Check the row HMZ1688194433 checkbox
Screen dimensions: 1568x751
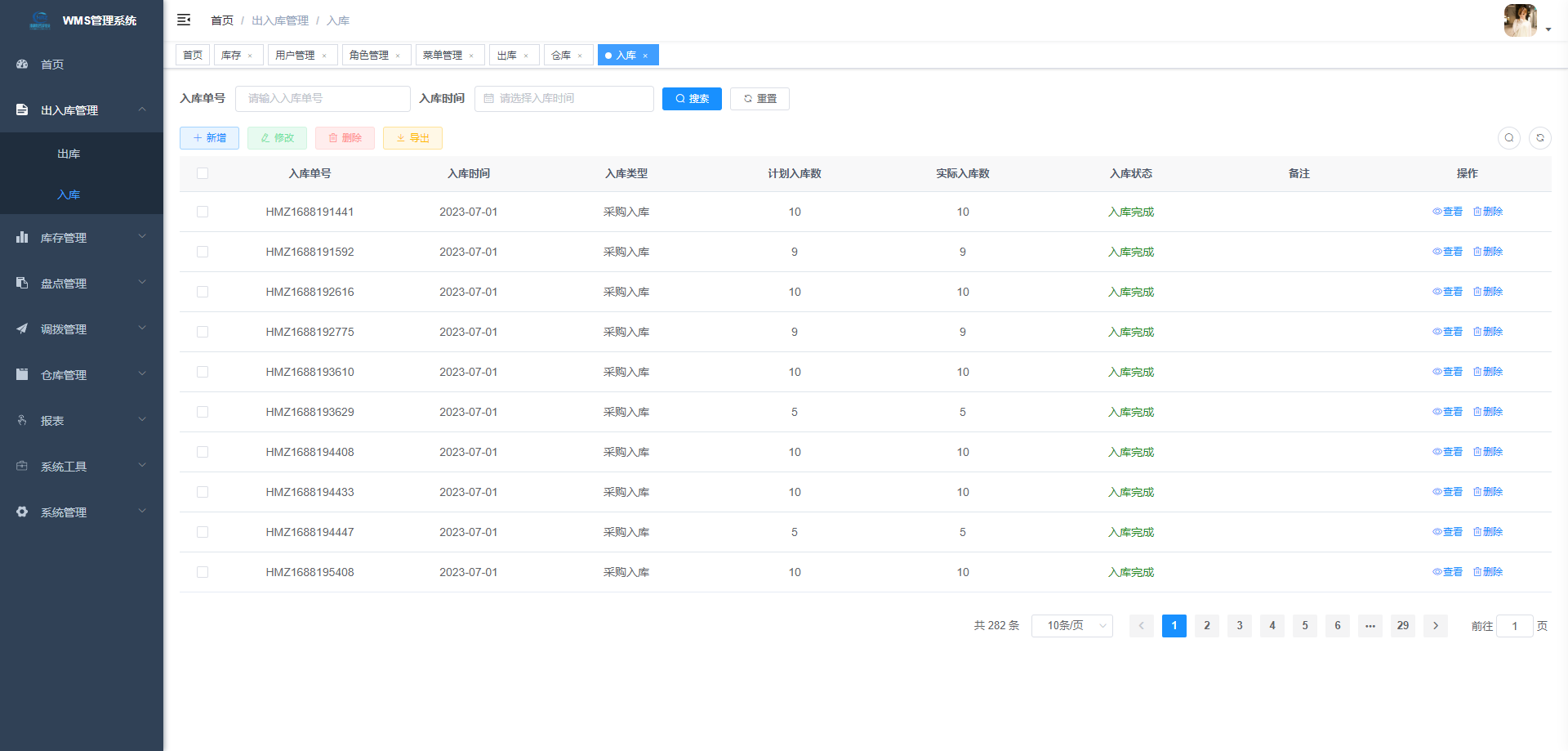203,492
